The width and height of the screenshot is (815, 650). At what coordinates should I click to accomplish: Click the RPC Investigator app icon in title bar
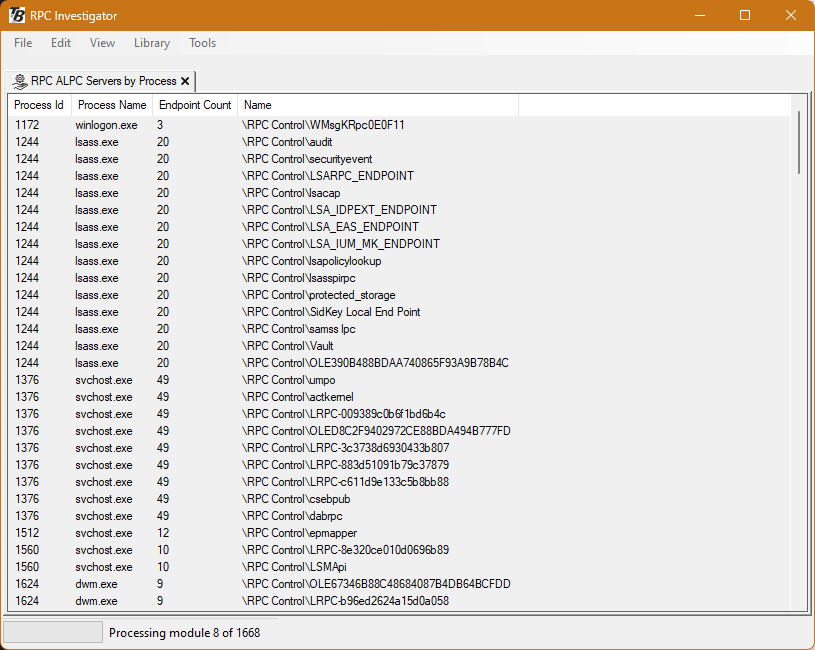point(17,16)
